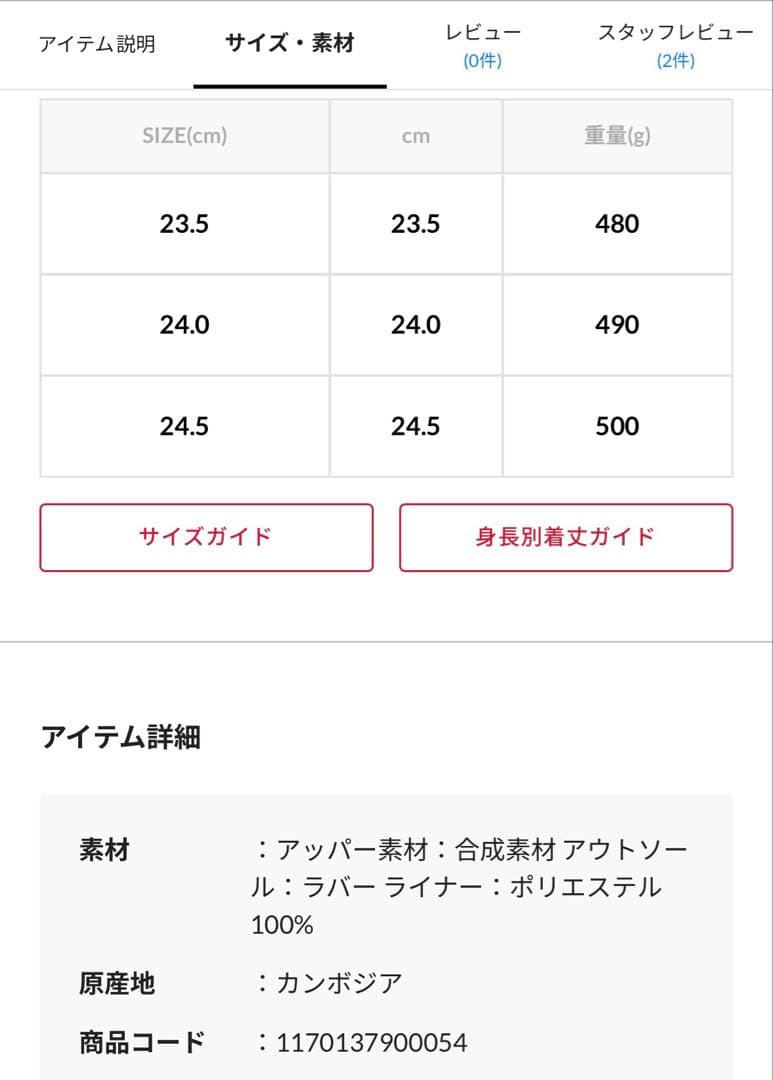Viewport: 773px width, 1080px height.
Task: Select the 23.5 size cell
Action: pyautogui.click(x=185, y=224)
